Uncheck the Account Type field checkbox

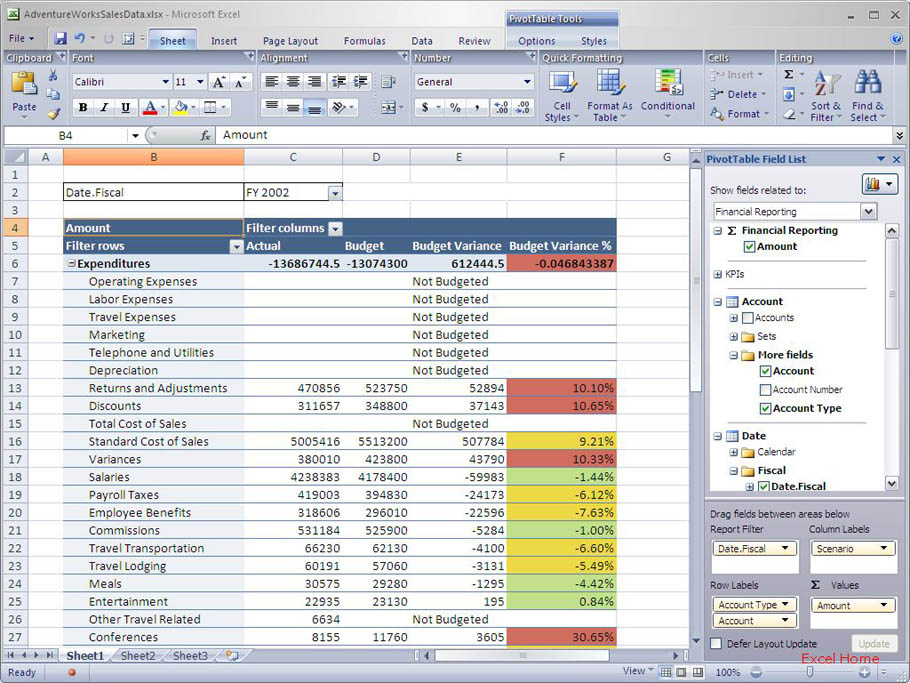[765, 409]
